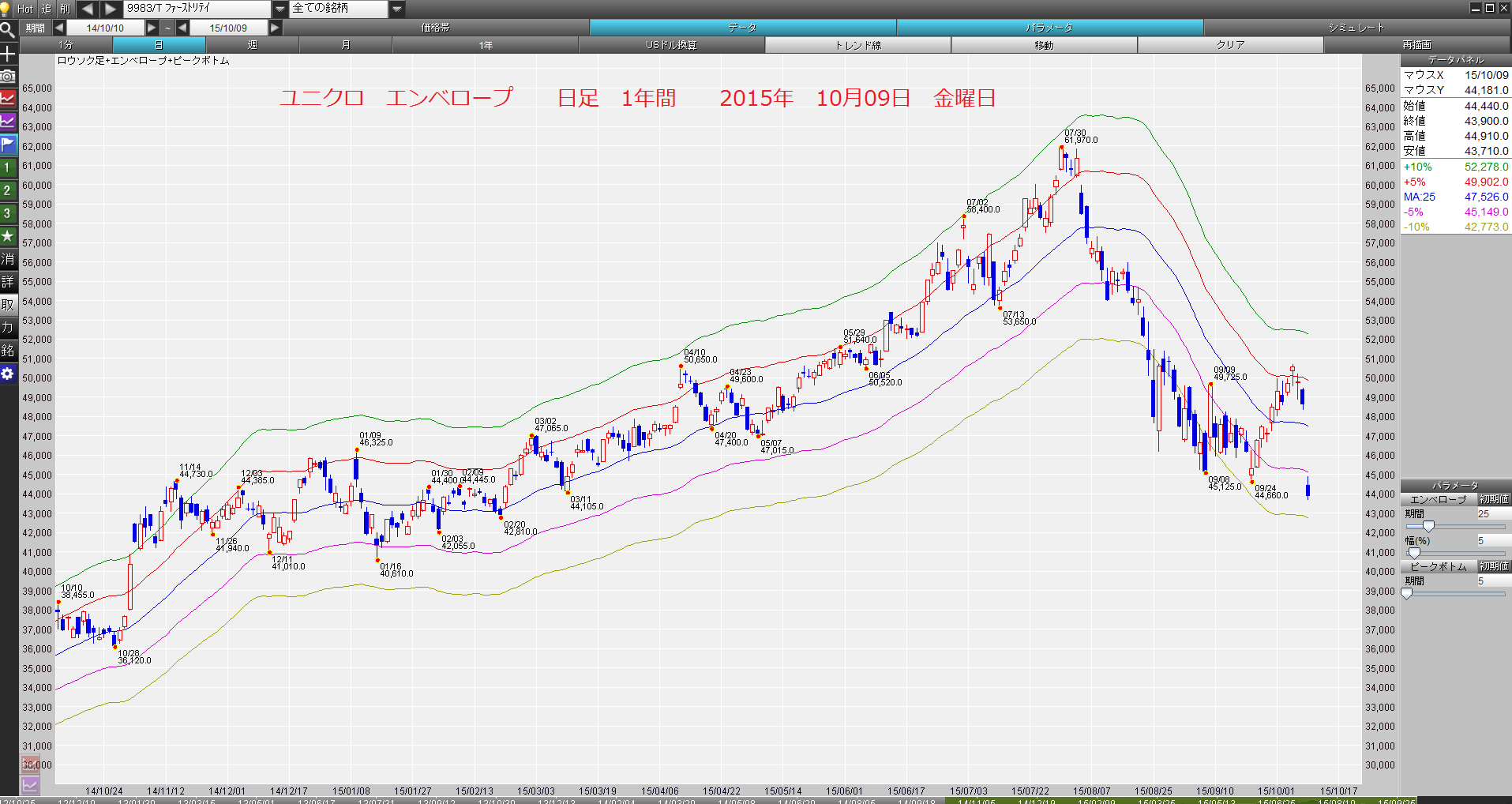Click the 再描画 redraw button
This screenshot has width=1512, height=804.
(1417, 45)
